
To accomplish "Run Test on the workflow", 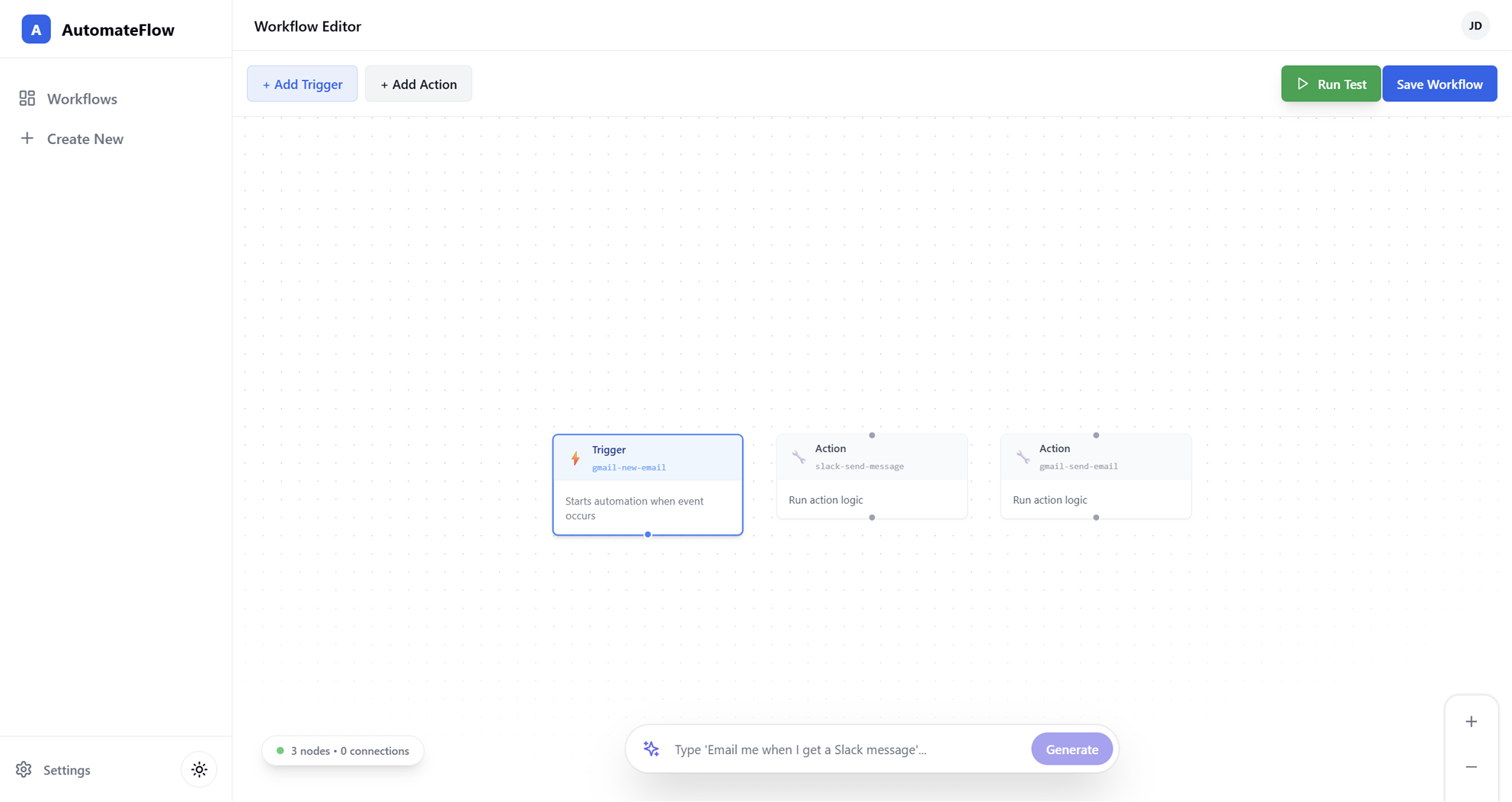I will click(1331, 83).
